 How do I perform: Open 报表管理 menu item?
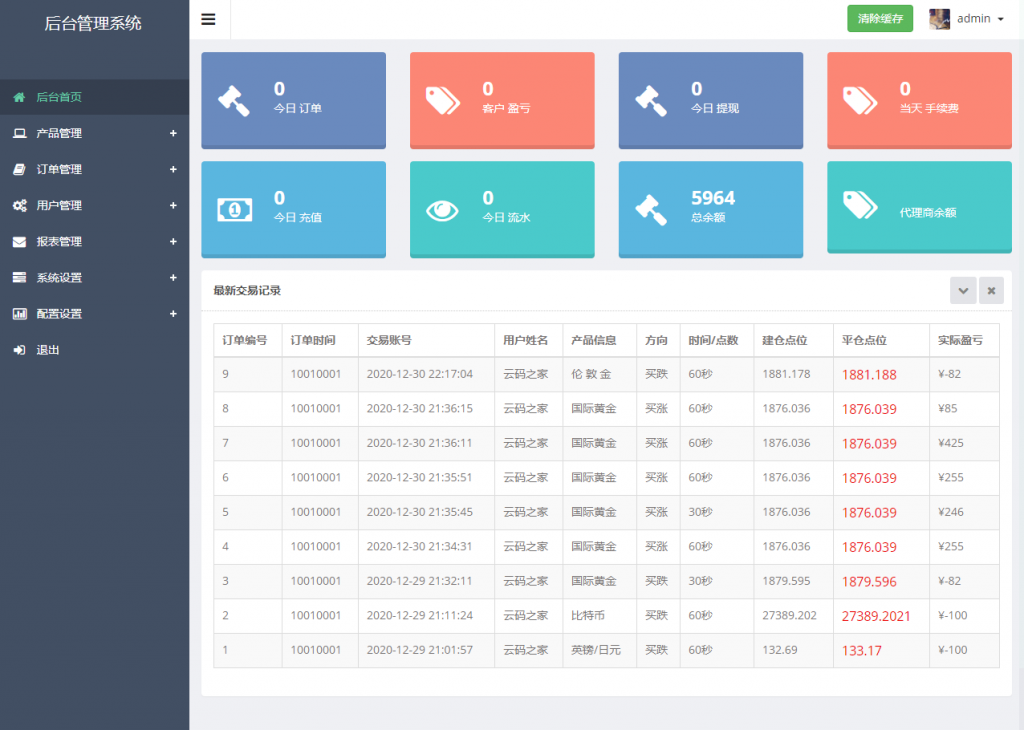point(59,241)
